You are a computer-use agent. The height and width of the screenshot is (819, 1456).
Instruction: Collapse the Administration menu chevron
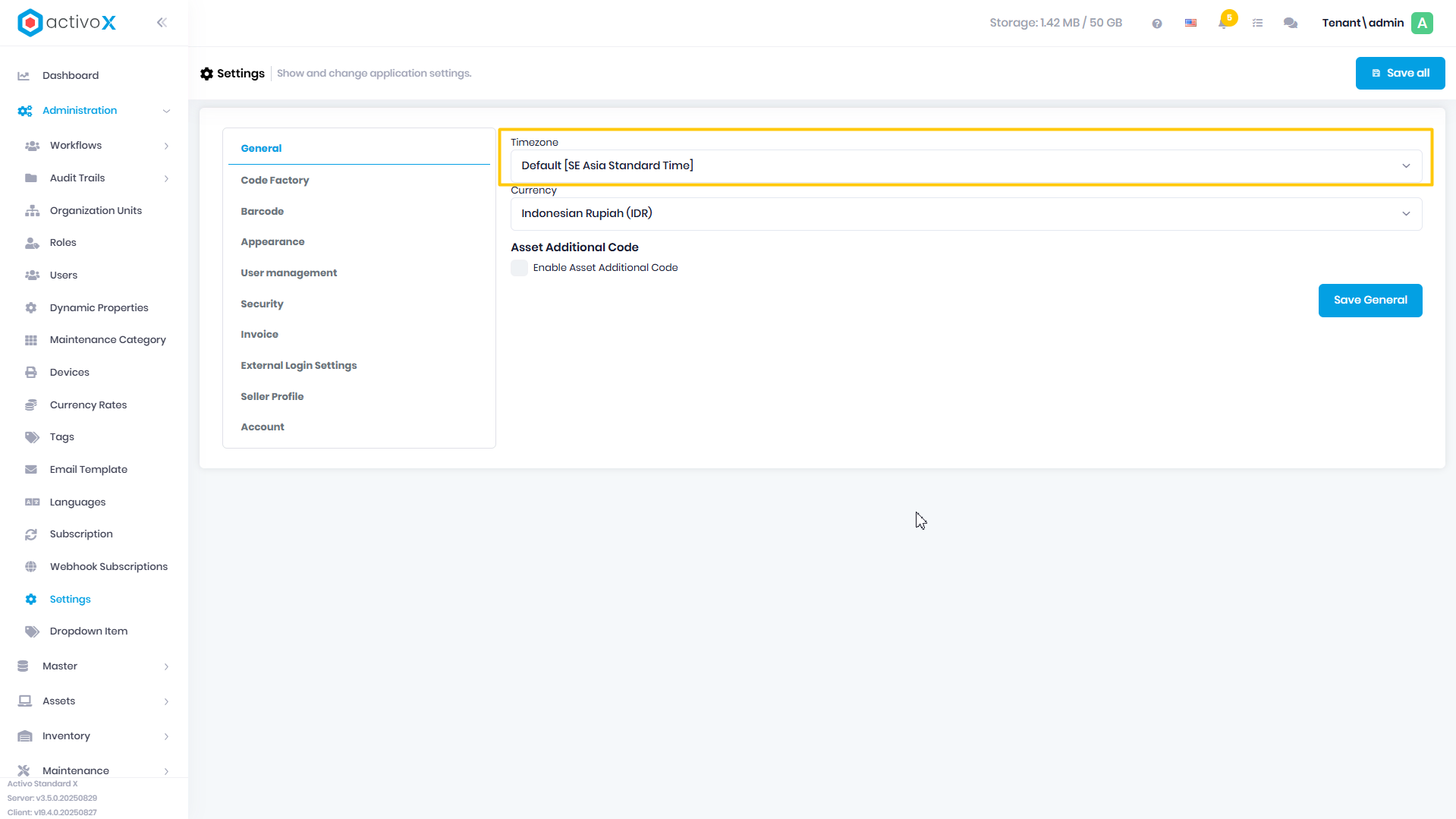click(166, 111)
